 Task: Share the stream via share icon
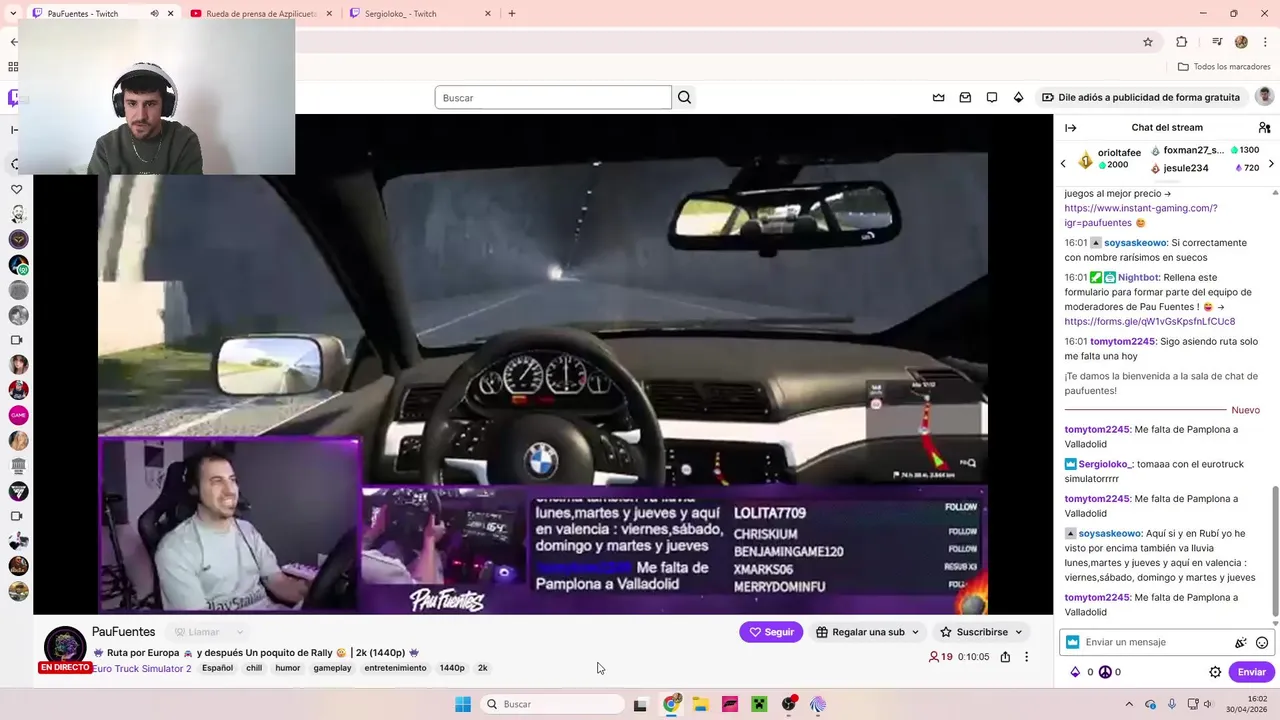pos(1005,657)
